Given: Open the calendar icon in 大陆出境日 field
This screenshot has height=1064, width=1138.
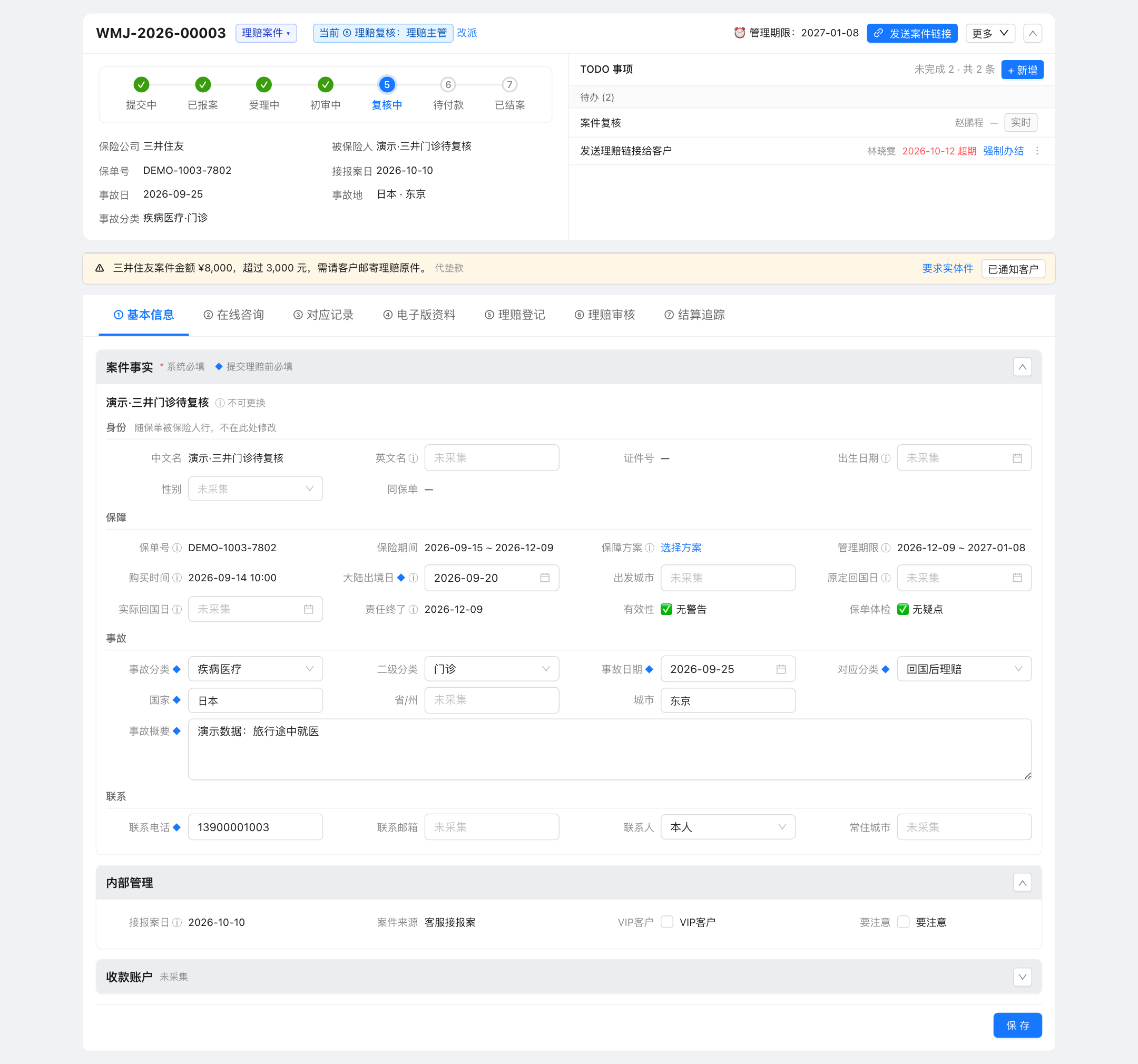Looking at the screenshot, I should tap(544, 578).
